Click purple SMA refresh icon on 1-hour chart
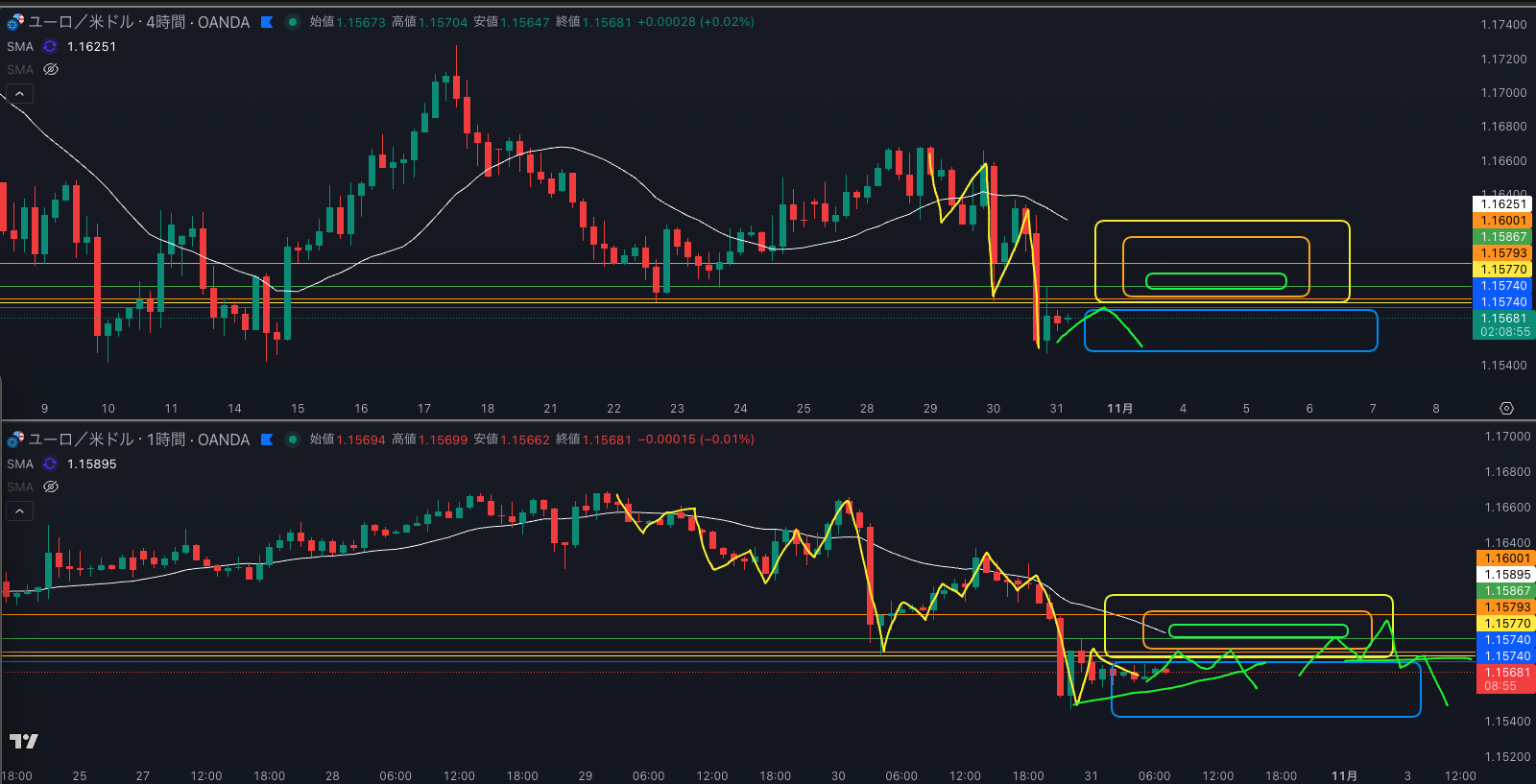This screenshot has height=784, width=1536. (x=50, y=463)
